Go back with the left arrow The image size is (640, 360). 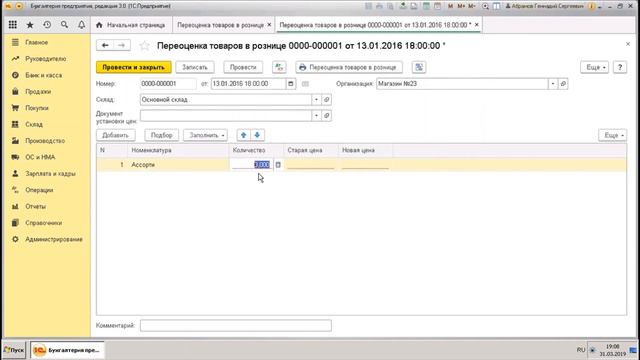click(105, 45)
